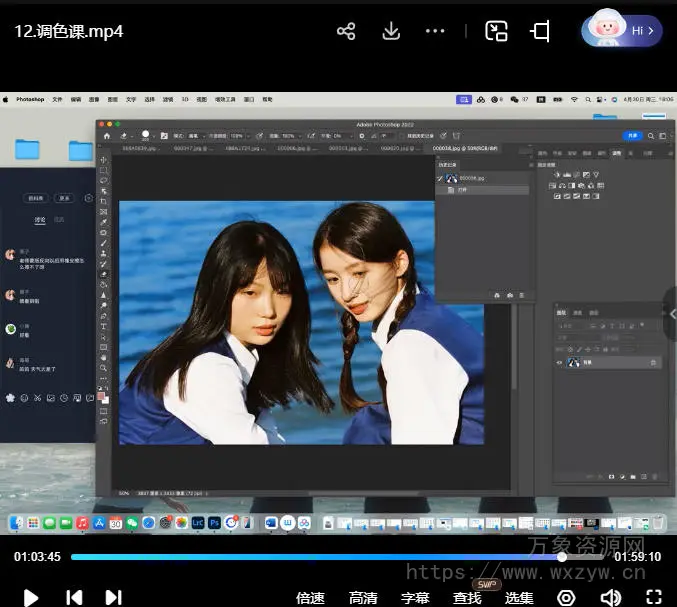This screenshot has height=607, width=677.
Task: Open the 倍速 playback speed menu
Action: click(310, 598)
